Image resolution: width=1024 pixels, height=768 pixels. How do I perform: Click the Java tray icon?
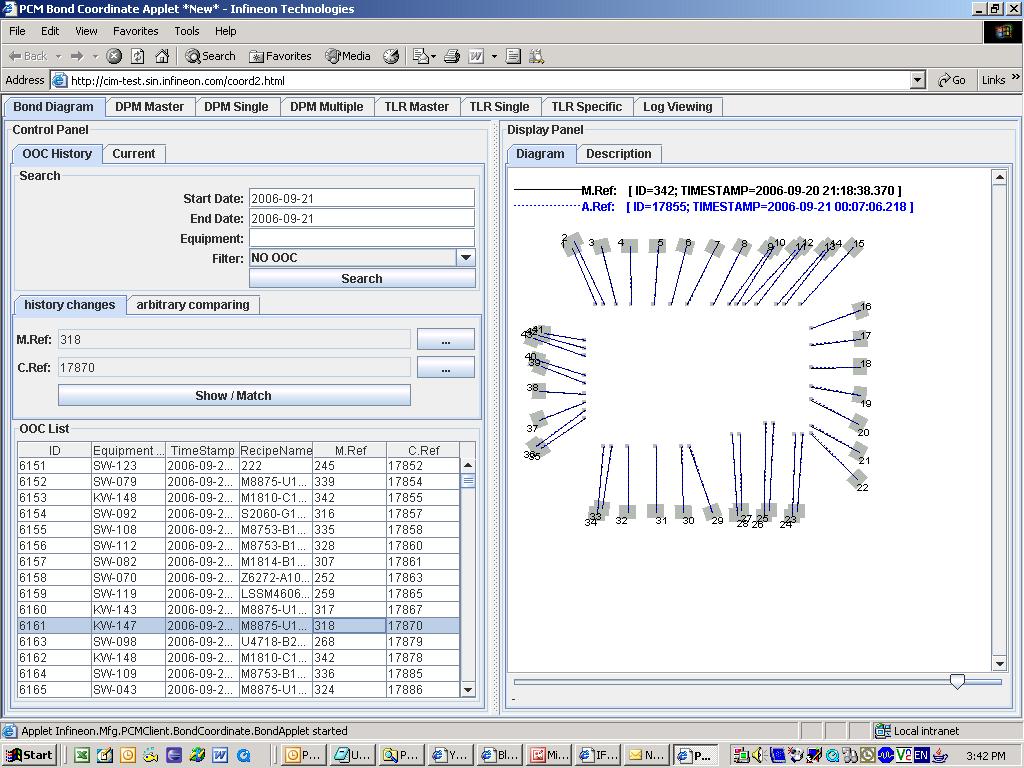click(x=940, y=756)
